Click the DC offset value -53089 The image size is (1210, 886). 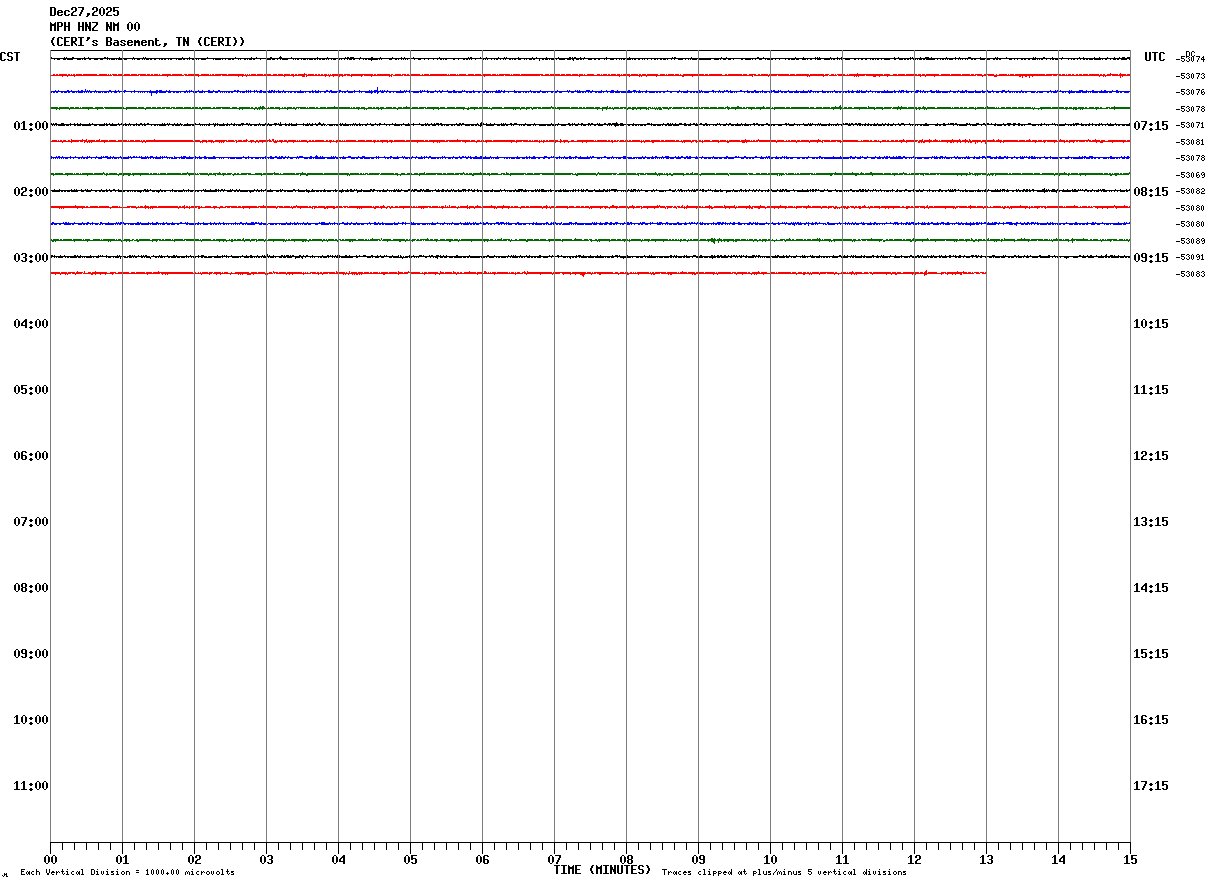1191,241
